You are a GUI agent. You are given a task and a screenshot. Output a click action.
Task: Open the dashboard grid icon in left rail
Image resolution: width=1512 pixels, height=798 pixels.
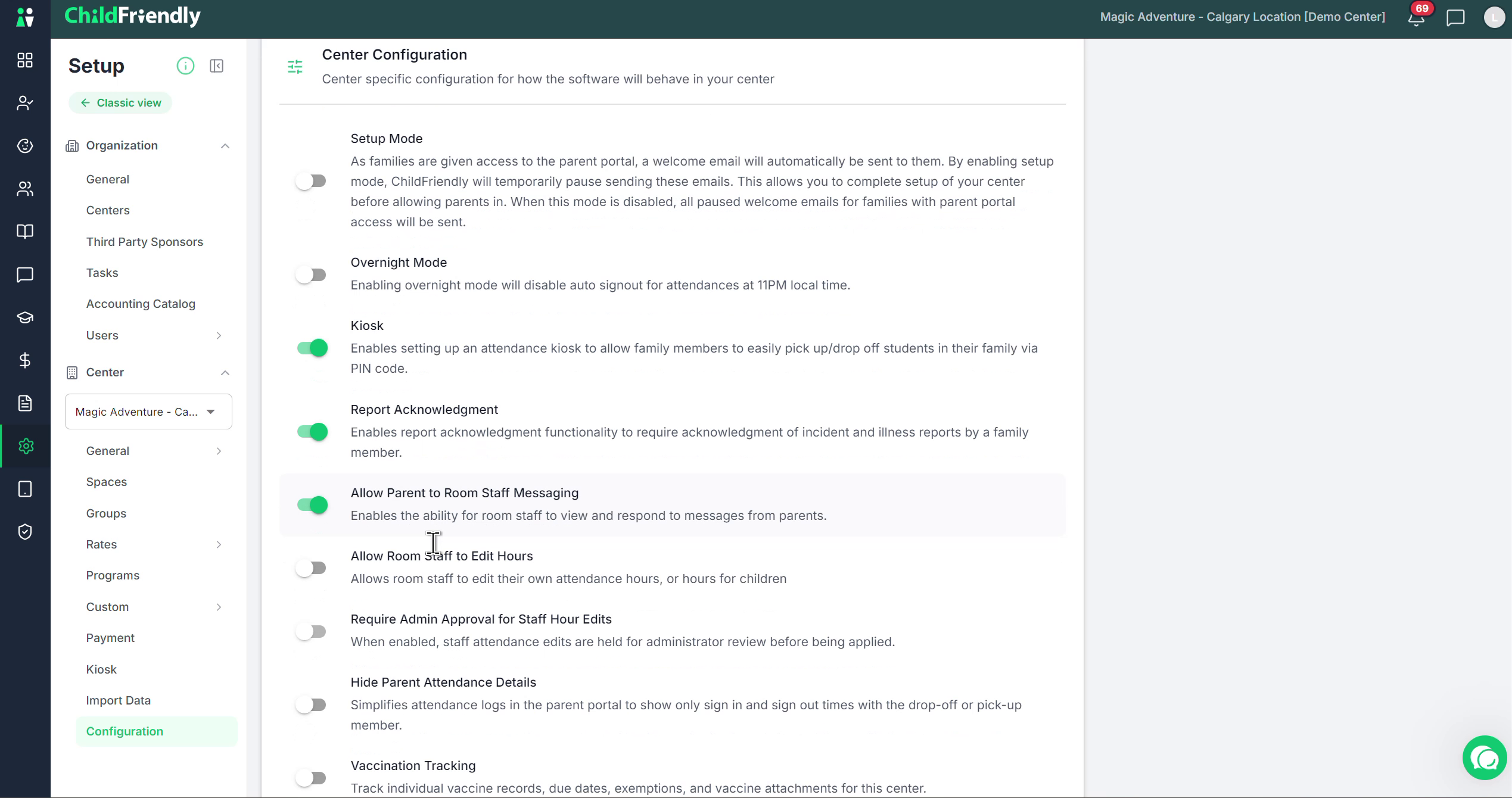25,60
